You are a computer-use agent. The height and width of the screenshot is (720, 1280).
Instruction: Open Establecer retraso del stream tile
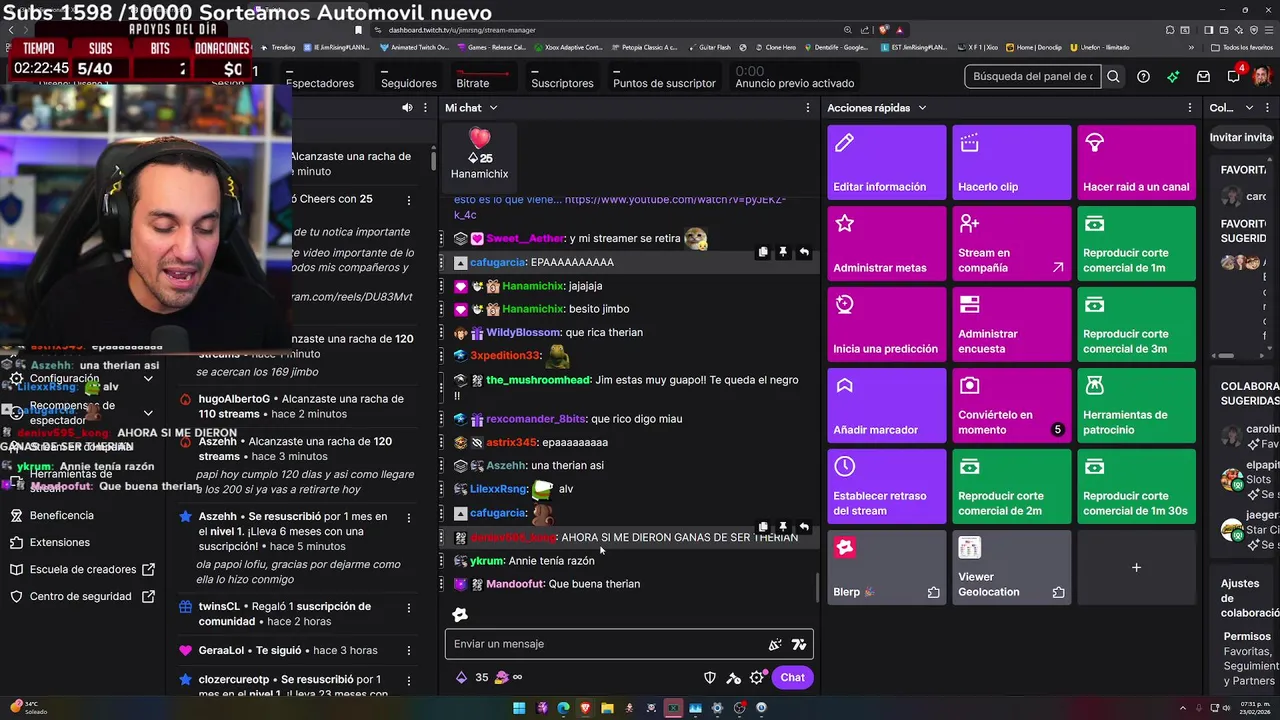pos(886,486)
